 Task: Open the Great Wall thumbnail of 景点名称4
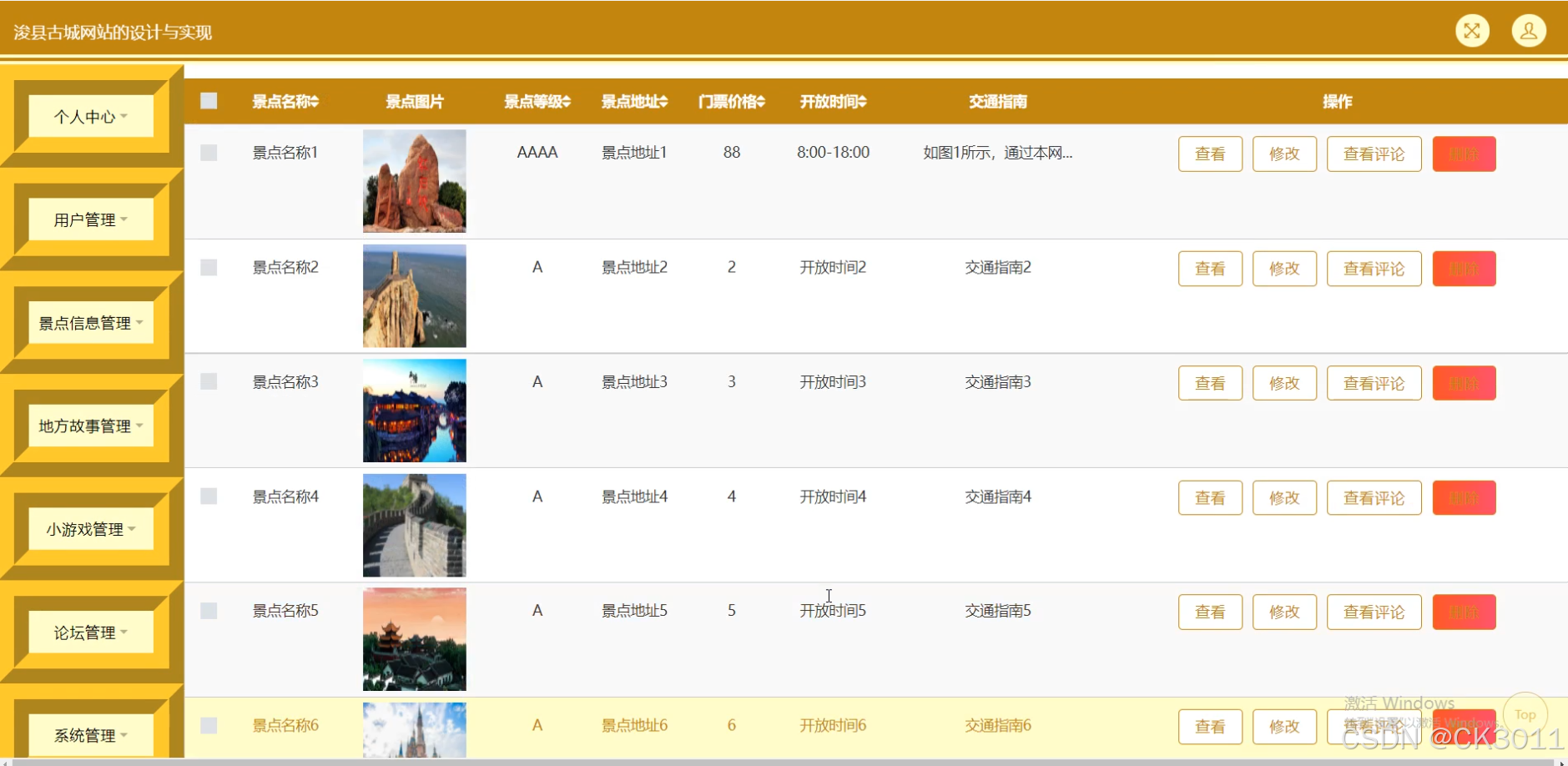[x=414, y=525]
